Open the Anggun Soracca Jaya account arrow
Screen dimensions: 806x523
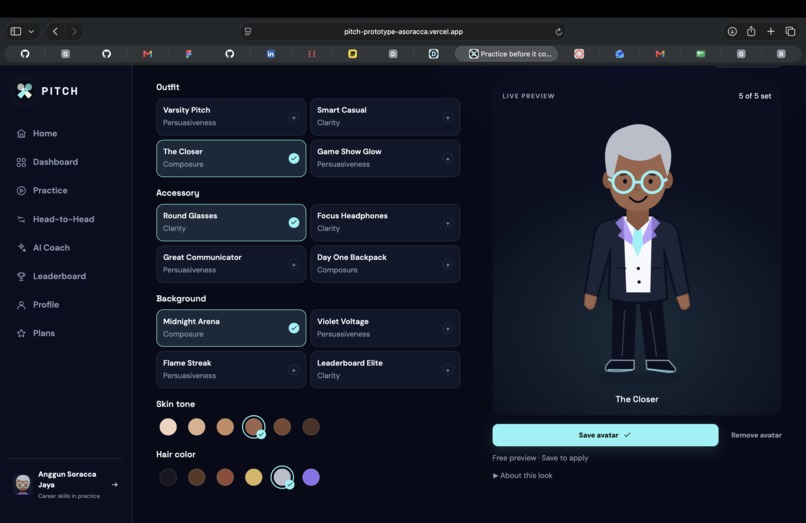click(x=115, y=484)
